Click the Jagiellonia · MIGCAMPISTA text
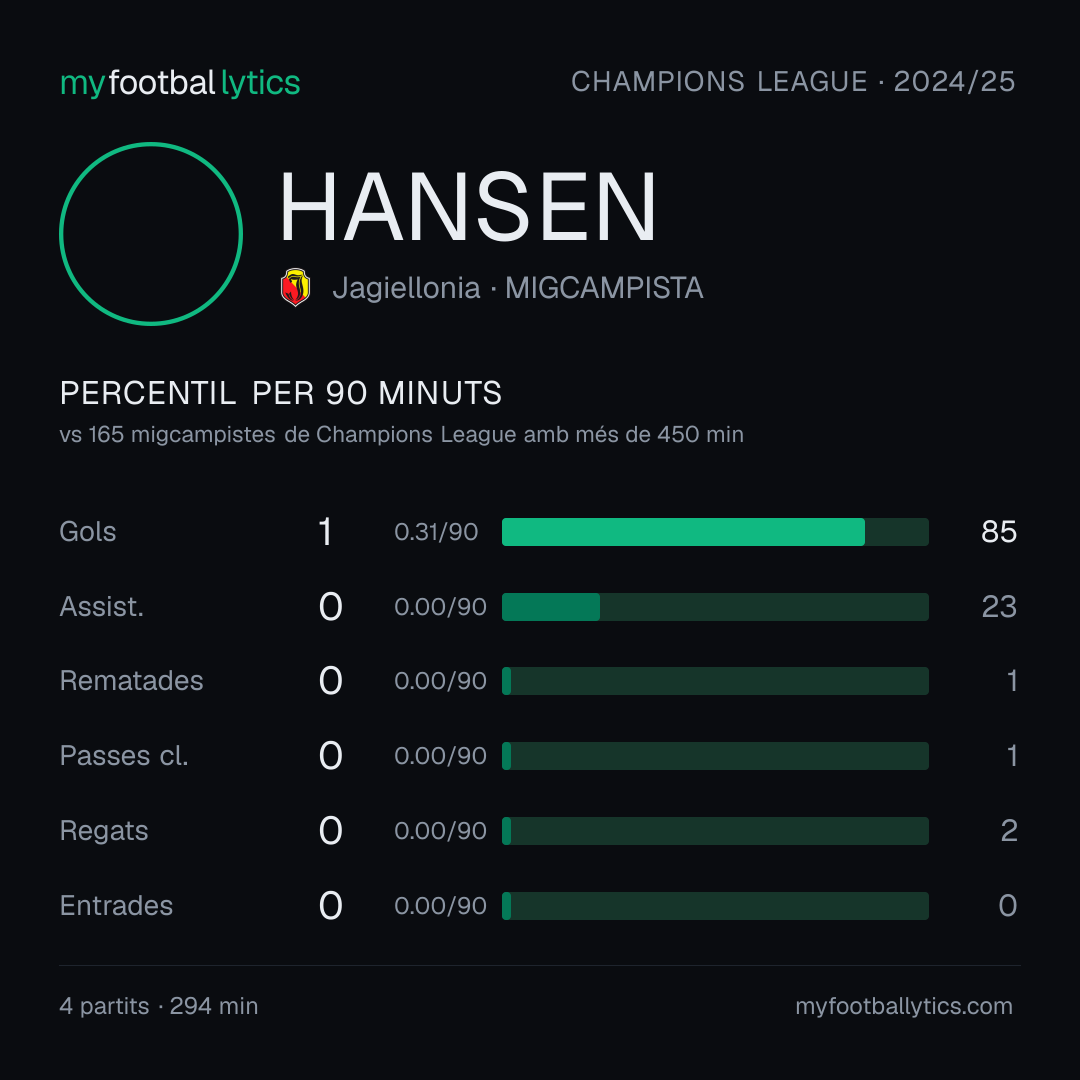The image size is (1080, 1080). click(518, 288)
